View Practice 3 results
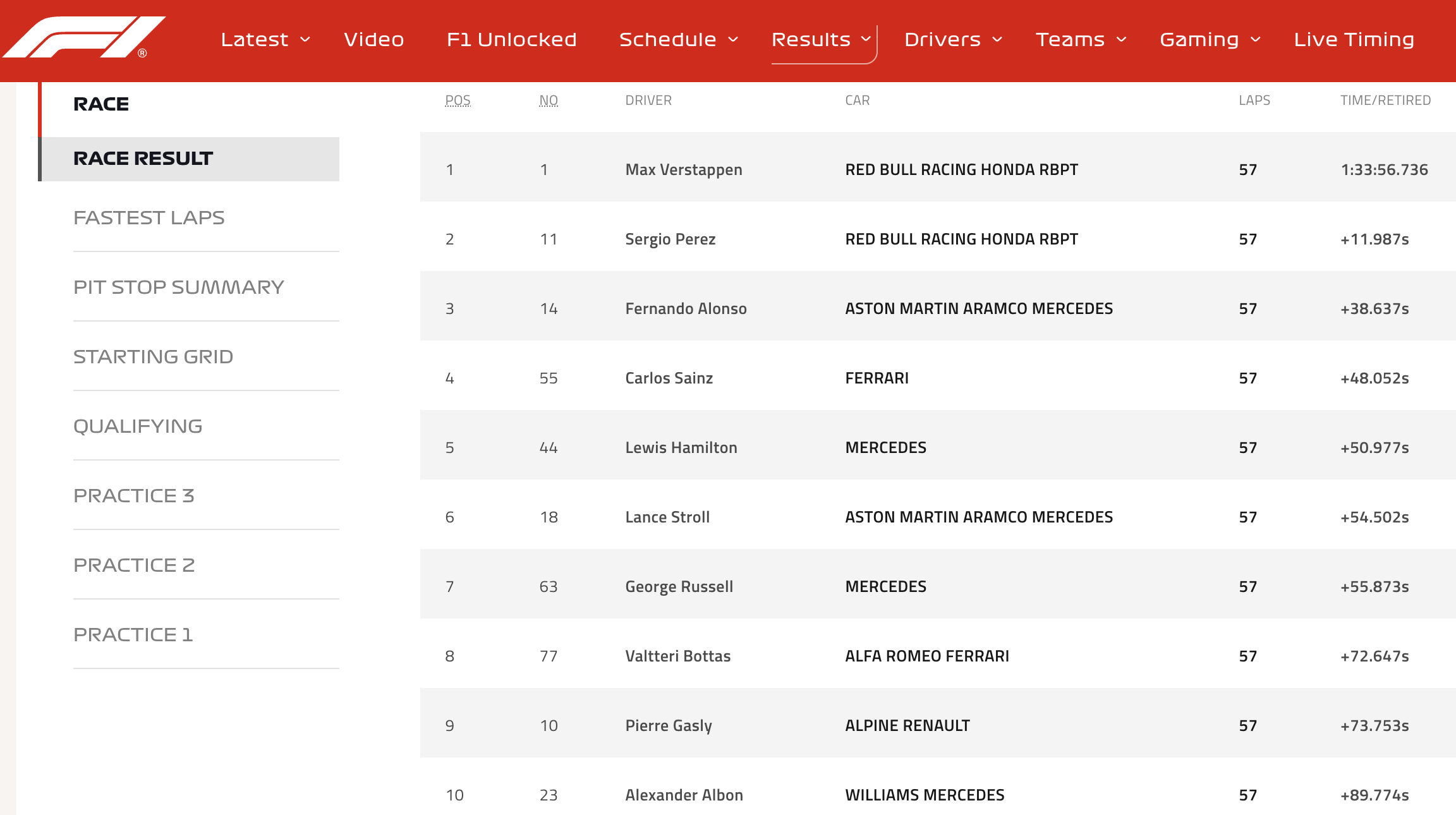The image size is (1456, 815). point(133,496)
